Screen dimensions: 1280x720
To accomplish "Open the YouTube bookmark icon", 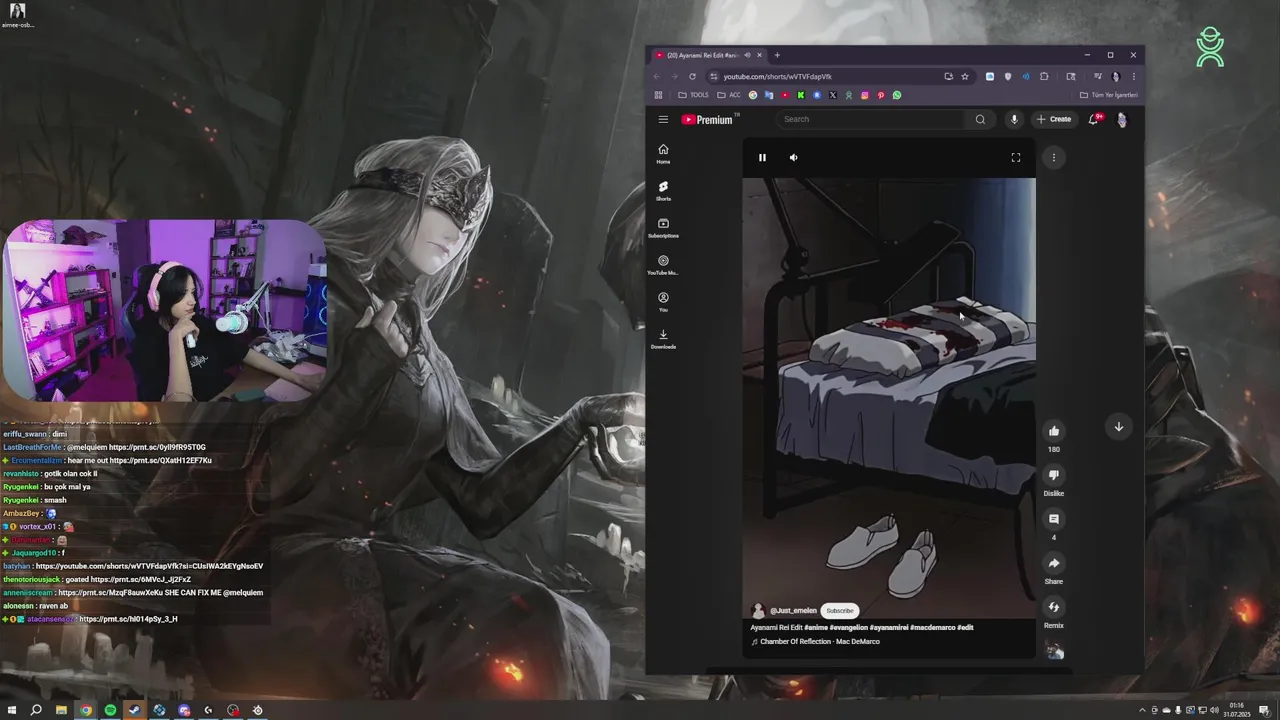I will (x=785, y=95).
